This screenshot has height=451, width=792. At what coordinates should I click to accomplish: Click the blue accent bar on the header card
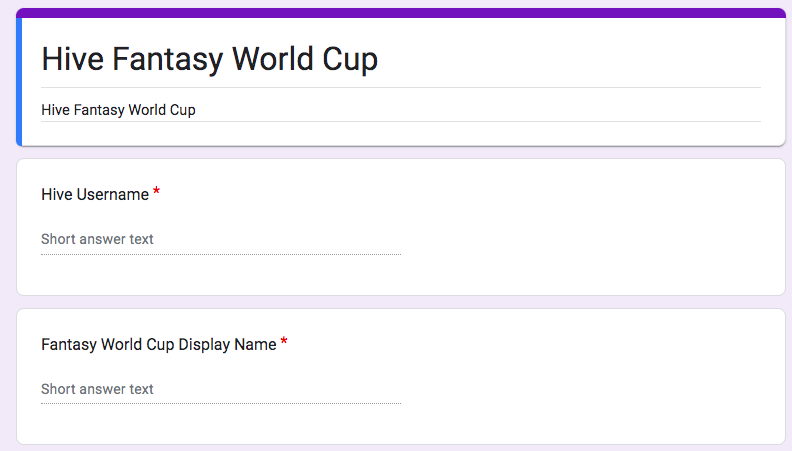coord(19,82)
